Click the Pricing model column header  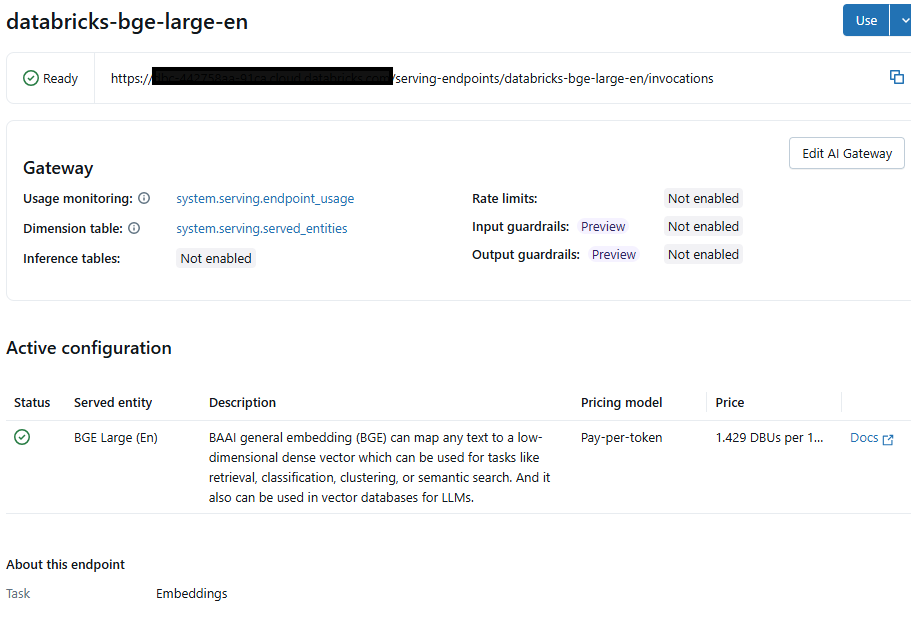(621, 402)
